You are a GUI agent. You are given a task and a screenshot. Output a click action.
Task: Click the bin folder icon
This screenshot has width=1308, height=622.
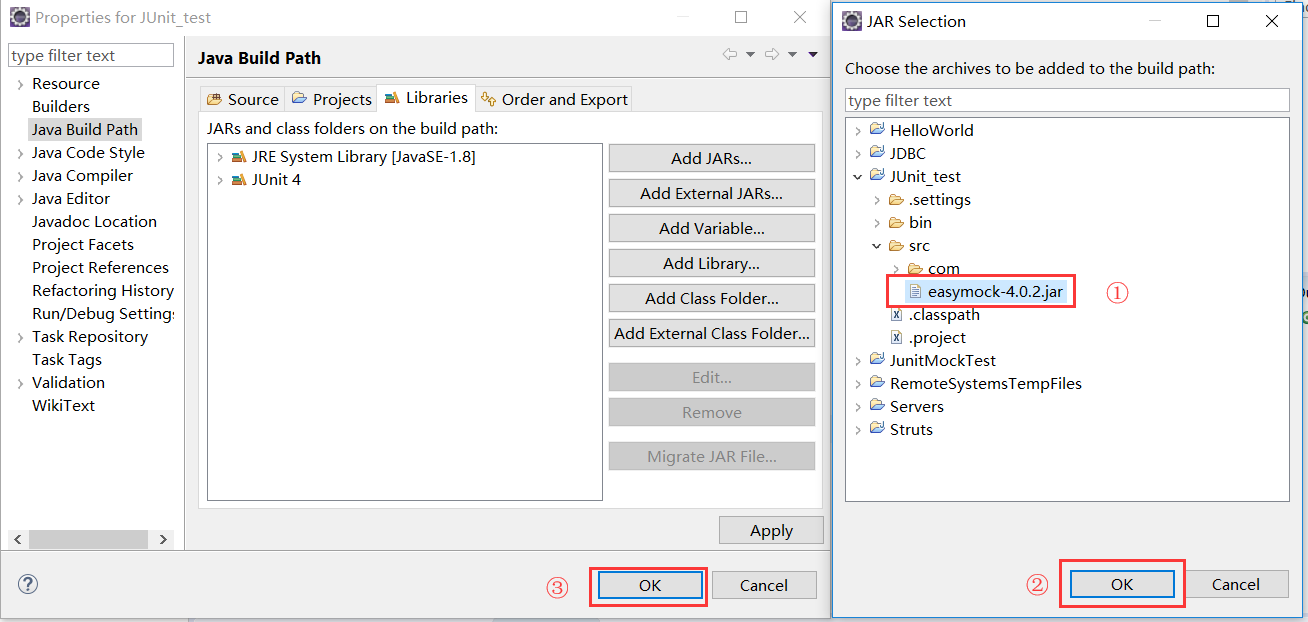(896, 222)
